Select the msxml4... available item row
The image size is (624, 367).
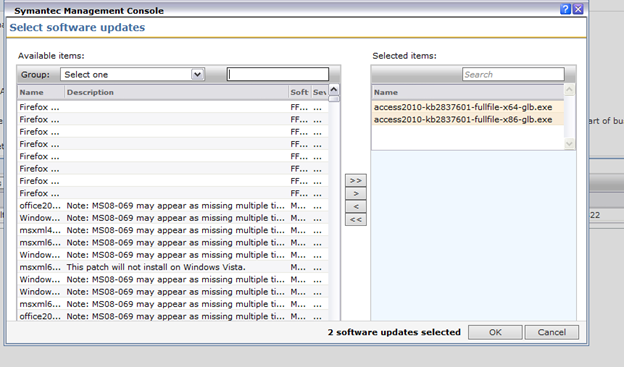point(173,230)
